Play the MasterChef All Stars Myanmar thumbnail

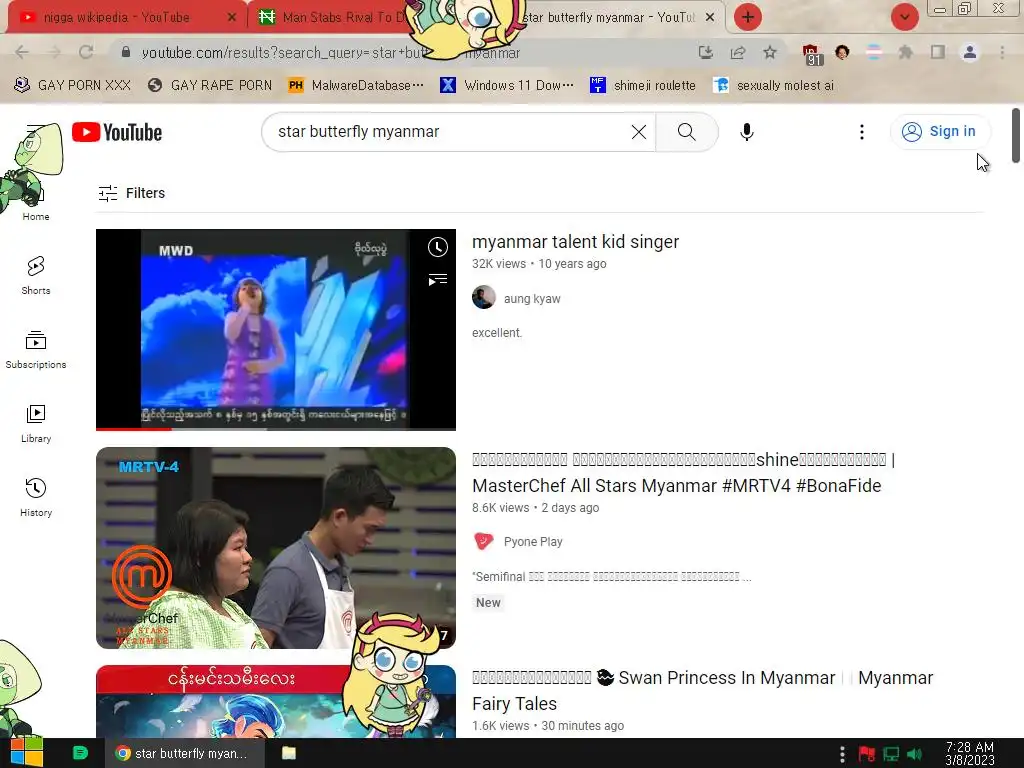276,548
